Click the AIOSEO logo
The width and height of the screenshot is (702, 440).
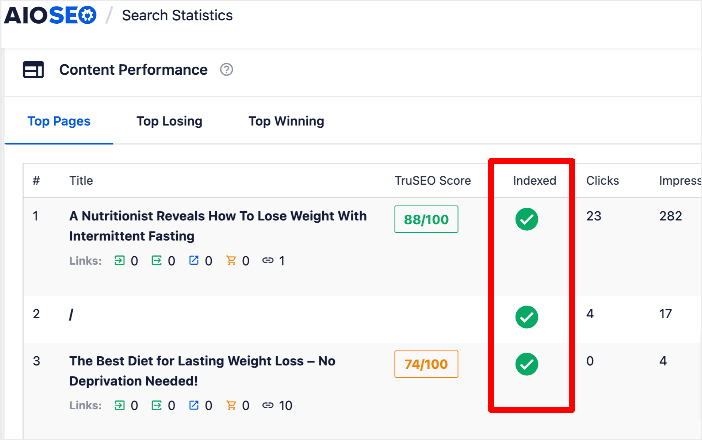[x=50, y=16]
